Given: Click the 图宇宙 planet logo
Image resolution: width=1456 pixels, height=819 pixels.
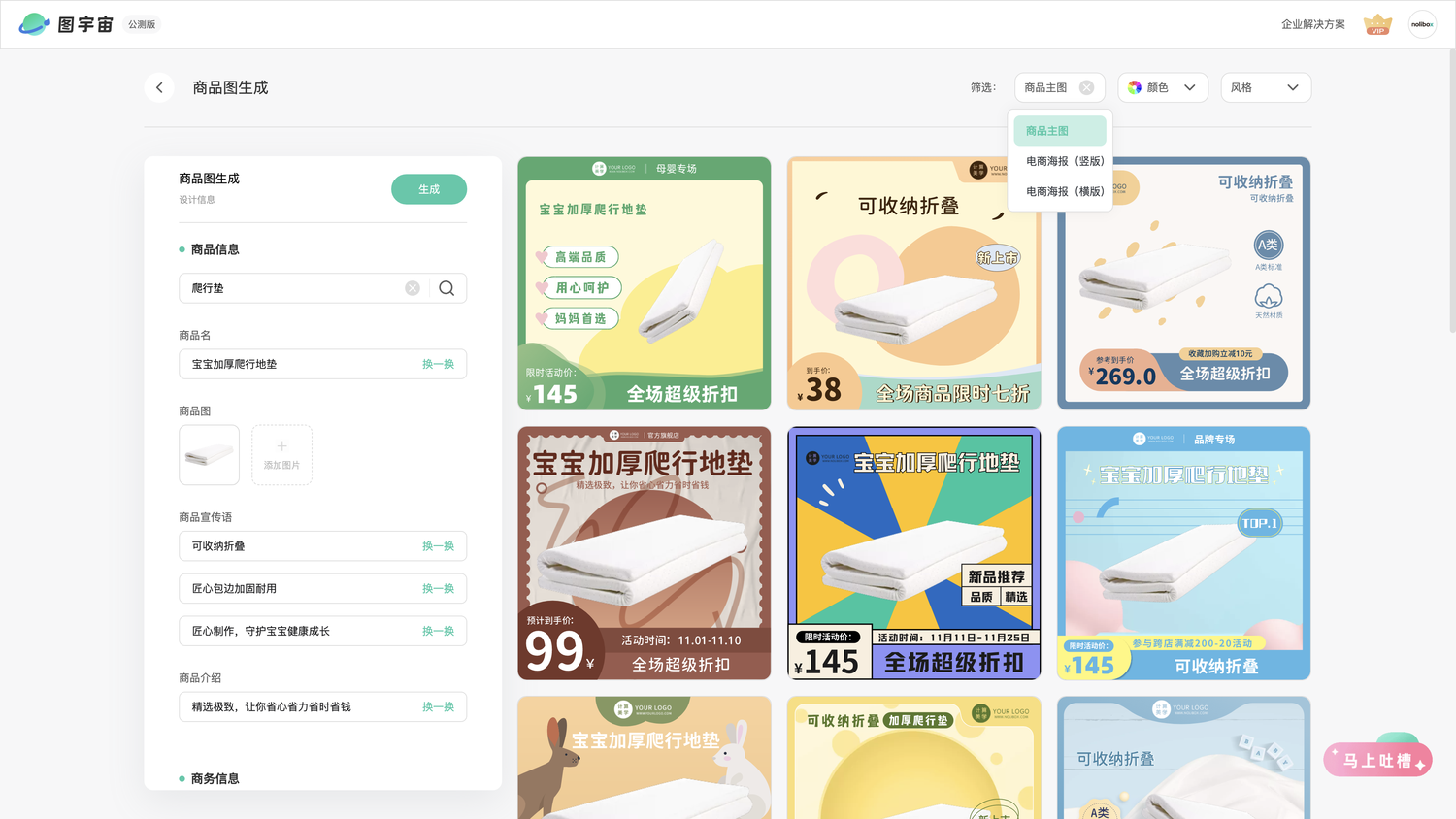Looking at the screenshot, I should point(34,24).
